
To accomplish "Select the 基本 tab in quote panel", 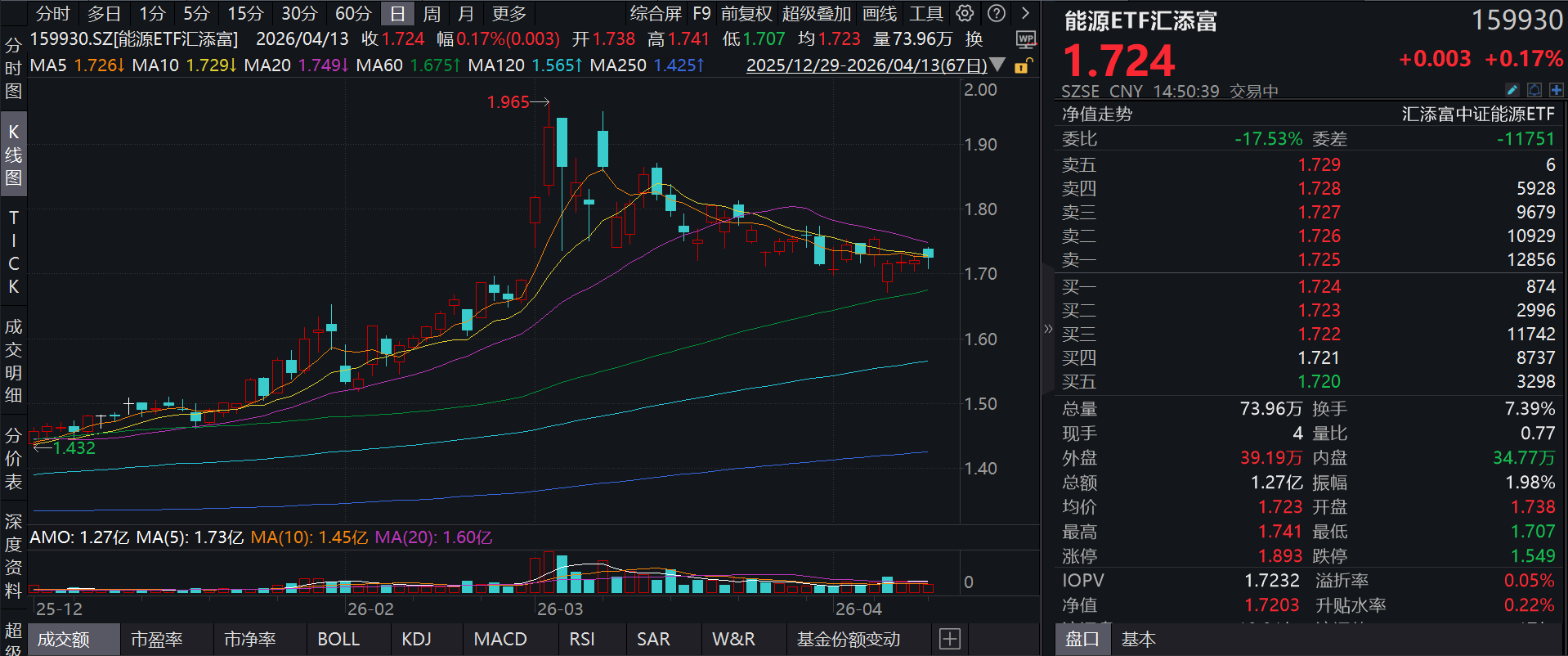I will click(1138, 639).
